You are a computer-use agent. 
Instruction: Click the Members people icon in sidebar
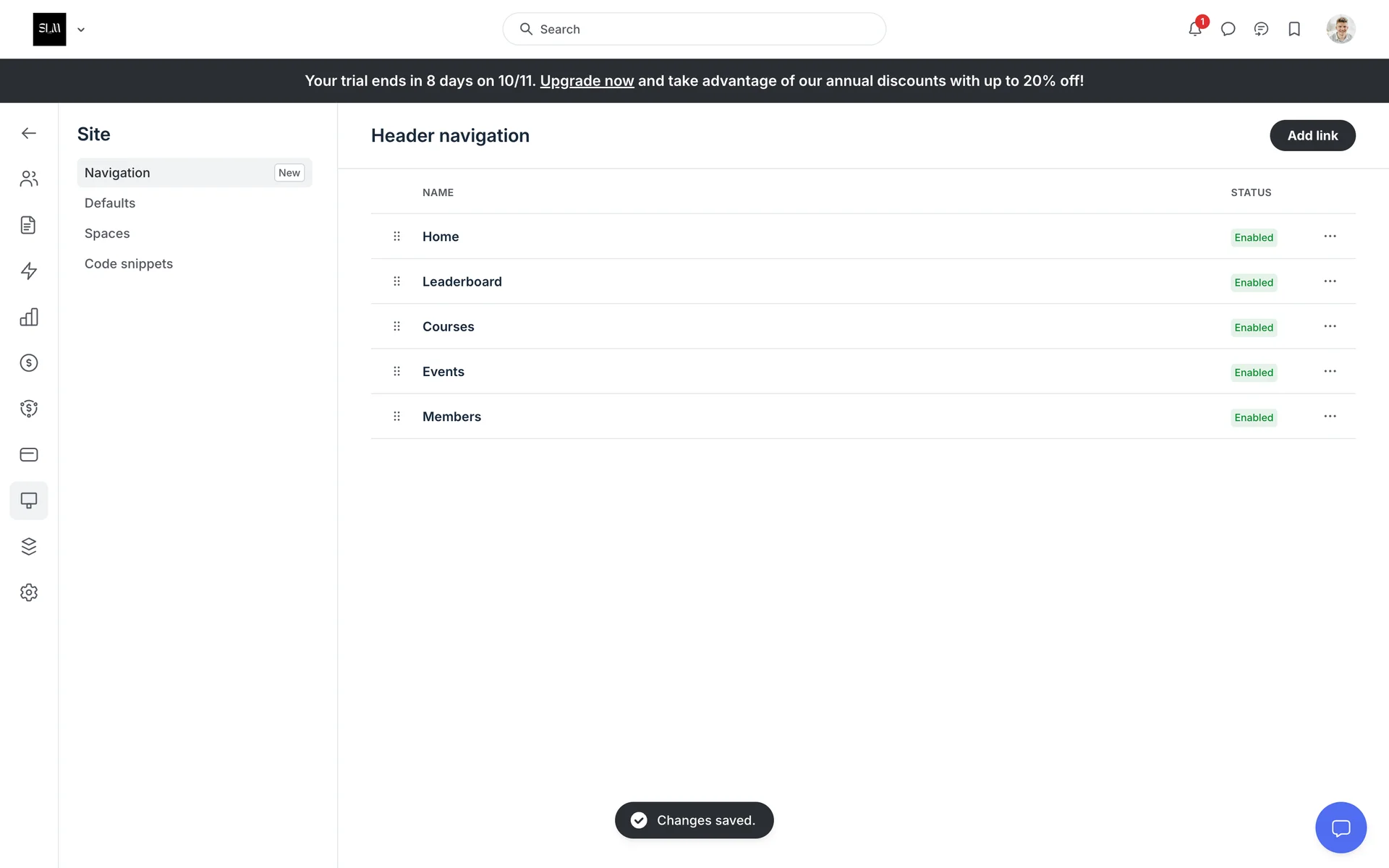[x=29, y=179]
